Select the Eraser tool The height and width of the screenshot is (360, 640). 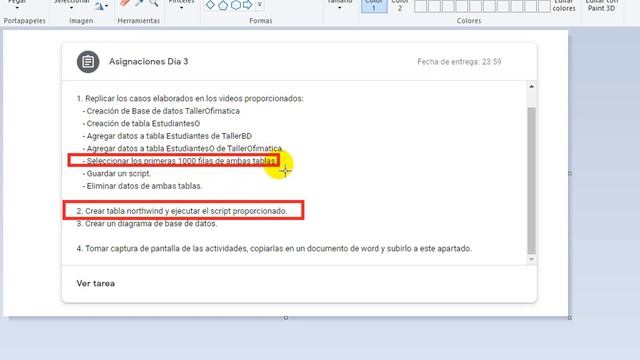[x=125, y=3]
